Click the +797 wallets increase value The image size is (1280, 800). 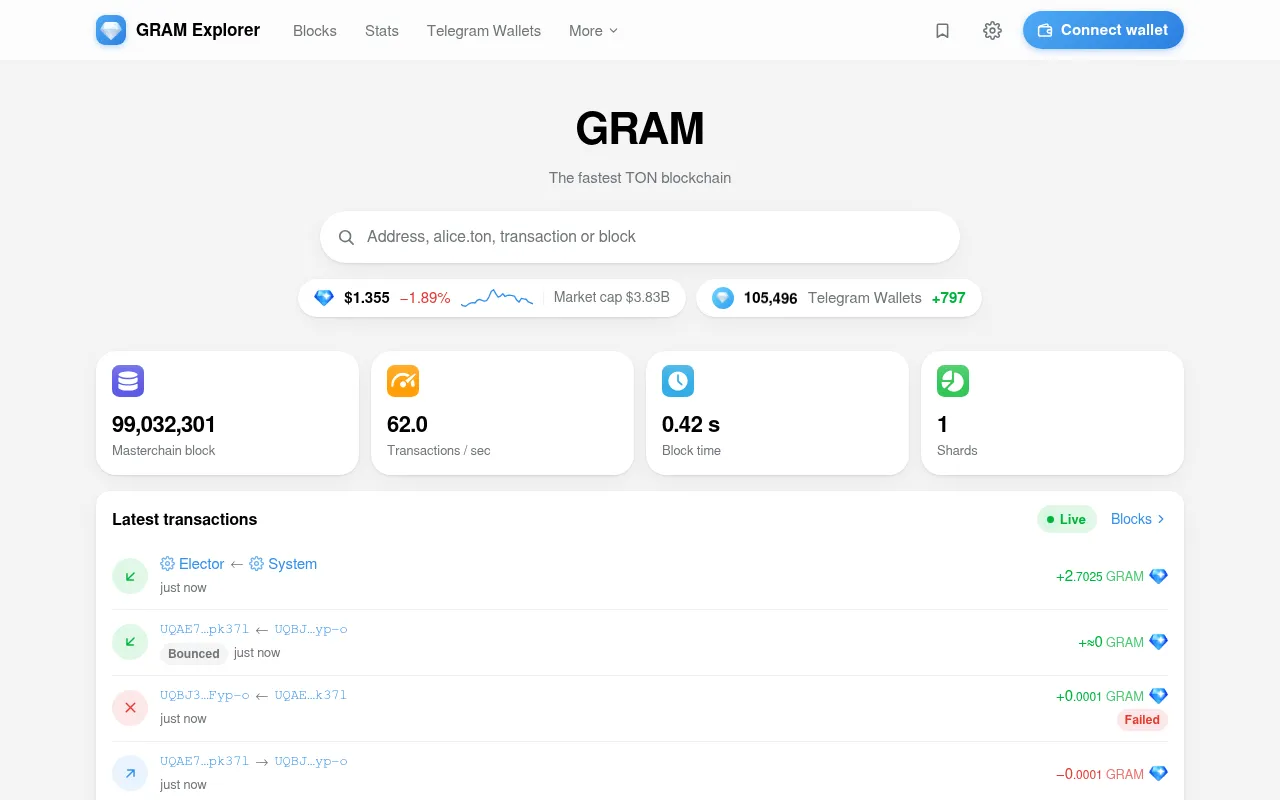point(949,298)
